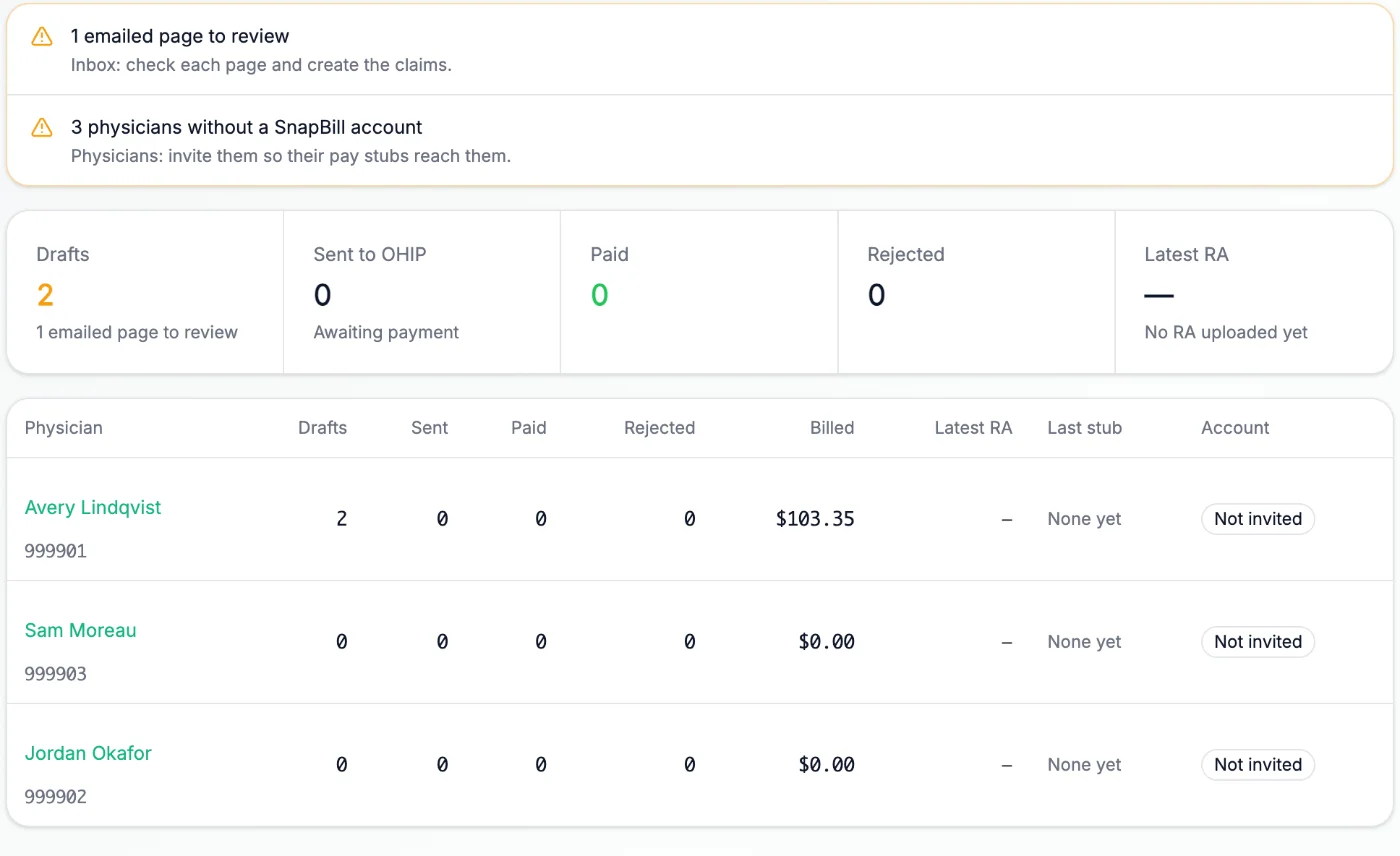Select the Rejected summary card
Image resolution: width=1400 pixels, height=856 pixels.
976,292
